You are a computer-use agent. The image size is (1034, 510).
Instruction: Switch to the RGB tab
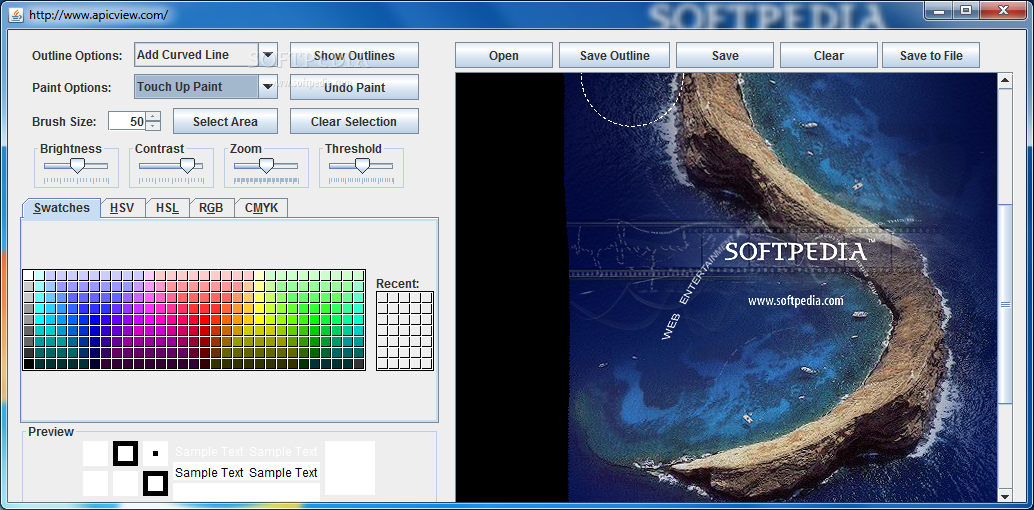coord(212,208)
